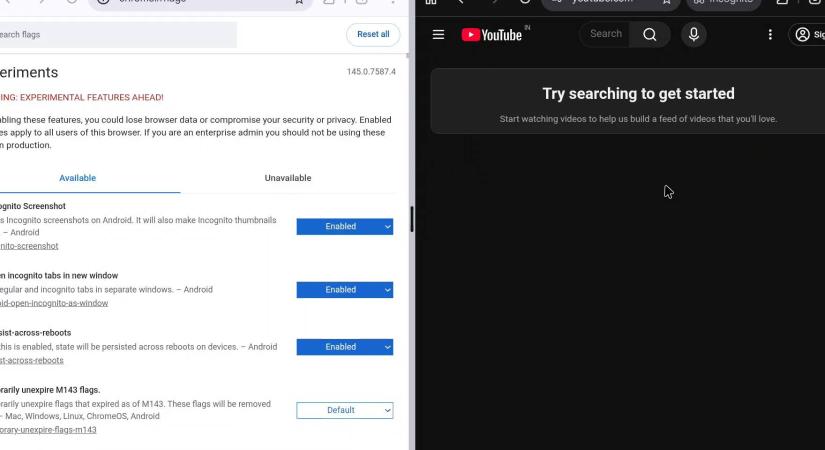
Task: Focus the YouTube Search text field
Action: [x=605, y=34]
